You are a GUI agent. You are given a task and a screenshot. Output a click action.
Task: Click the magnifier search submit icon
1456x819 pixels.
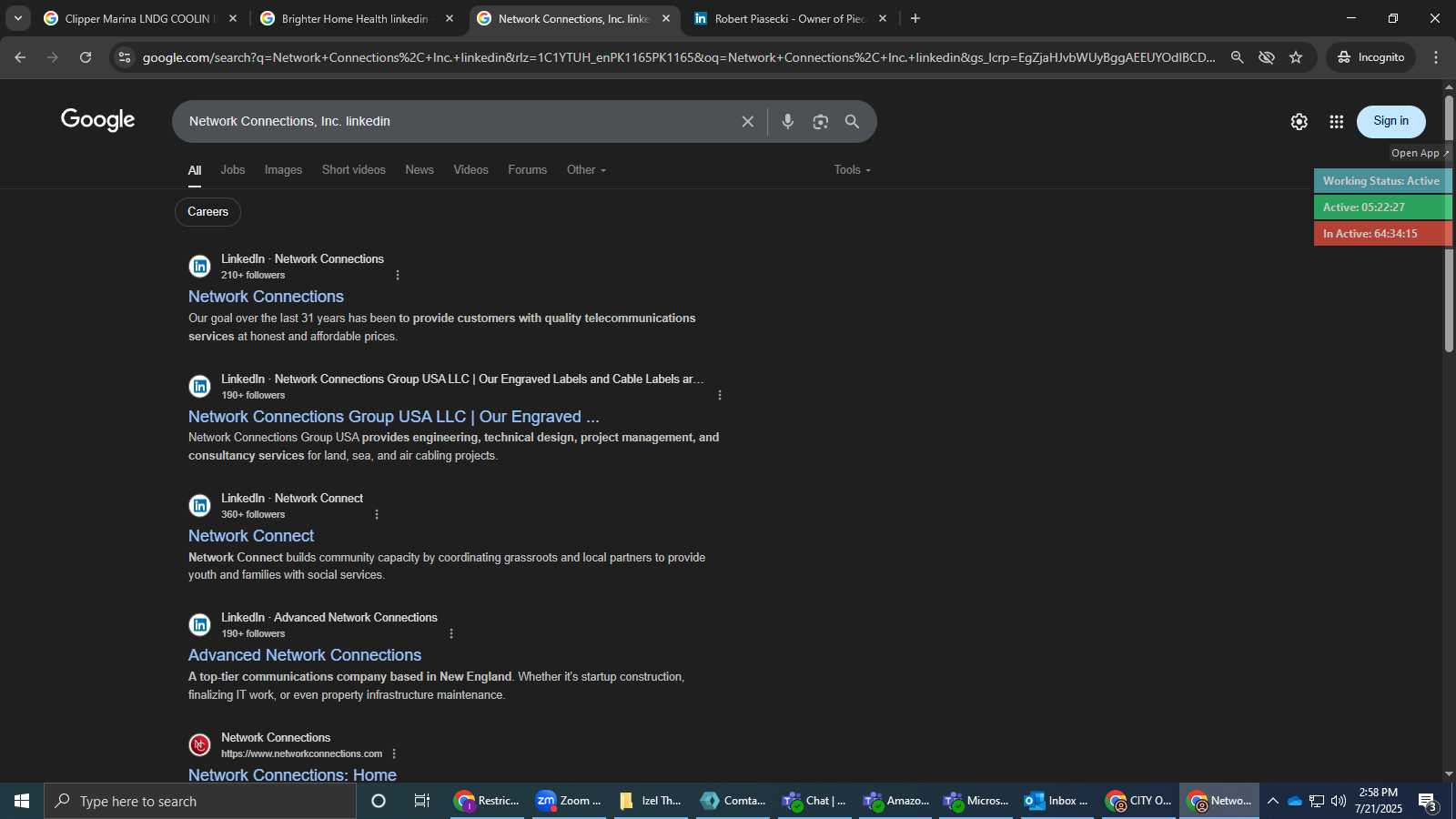[x=852, y=122]
